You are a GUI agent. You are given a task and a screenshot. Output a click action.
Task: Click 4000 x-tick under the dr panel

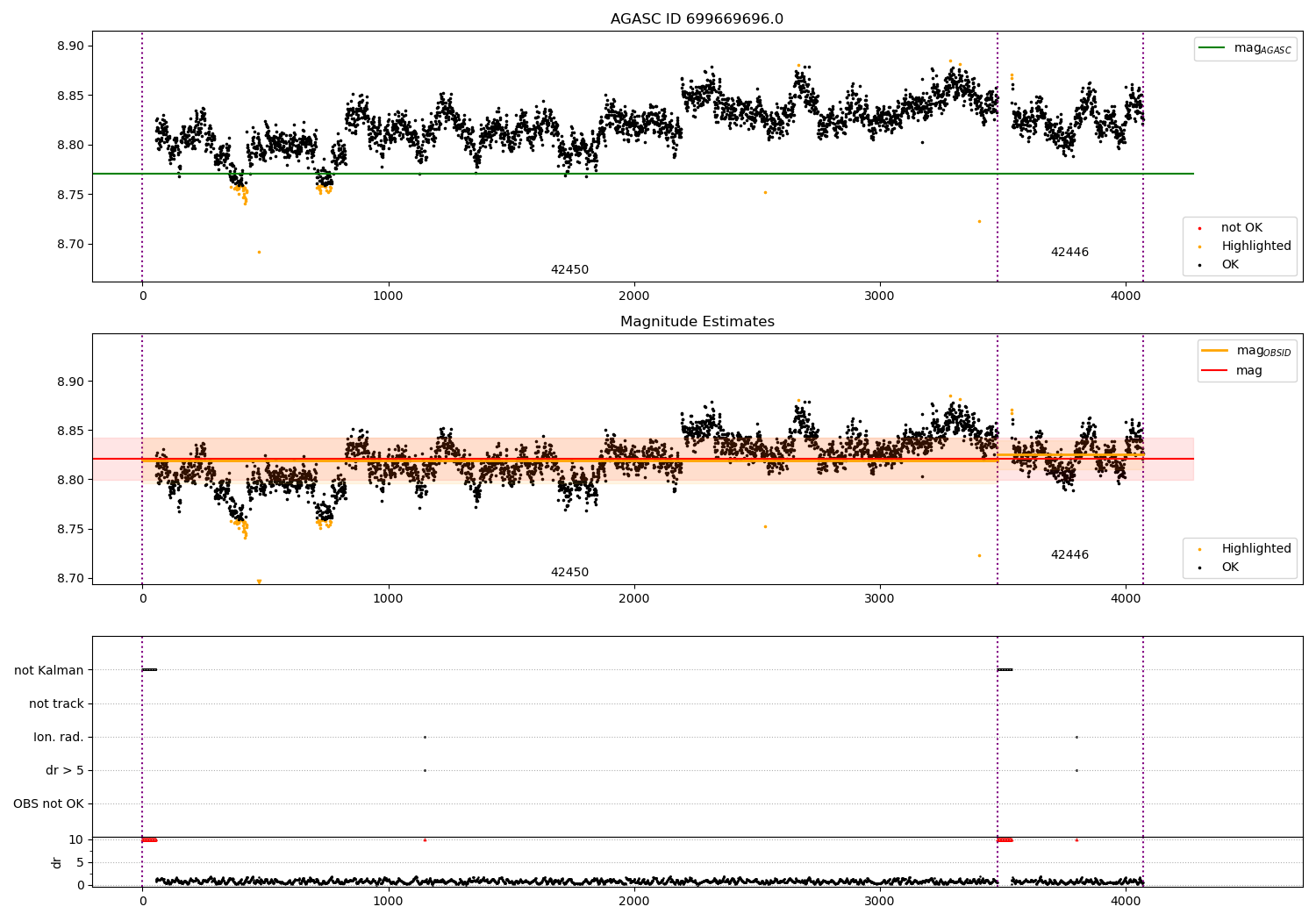(x=1126, y=901)
